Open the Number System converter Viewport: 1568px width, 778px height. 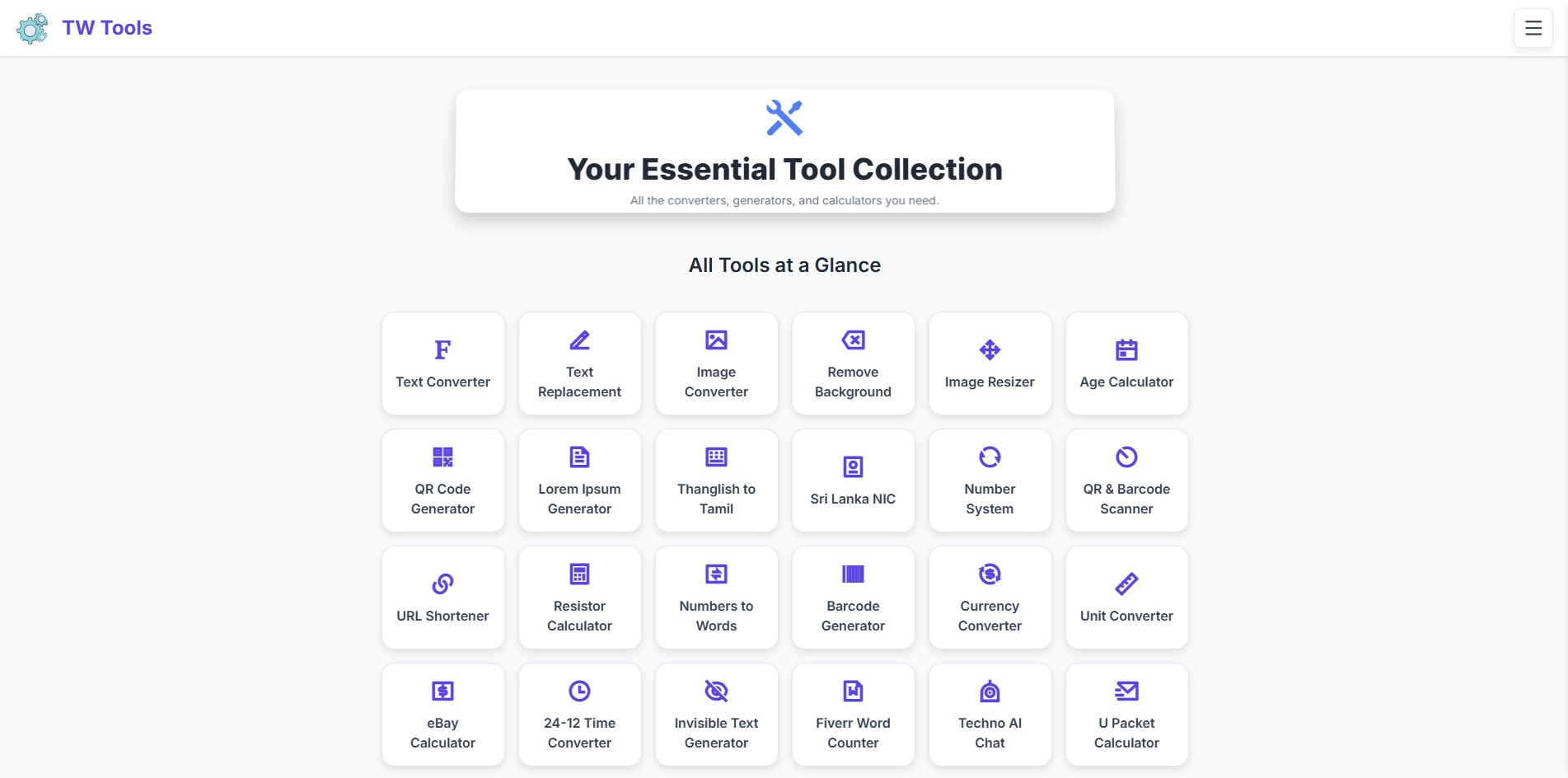pos(990,480)
